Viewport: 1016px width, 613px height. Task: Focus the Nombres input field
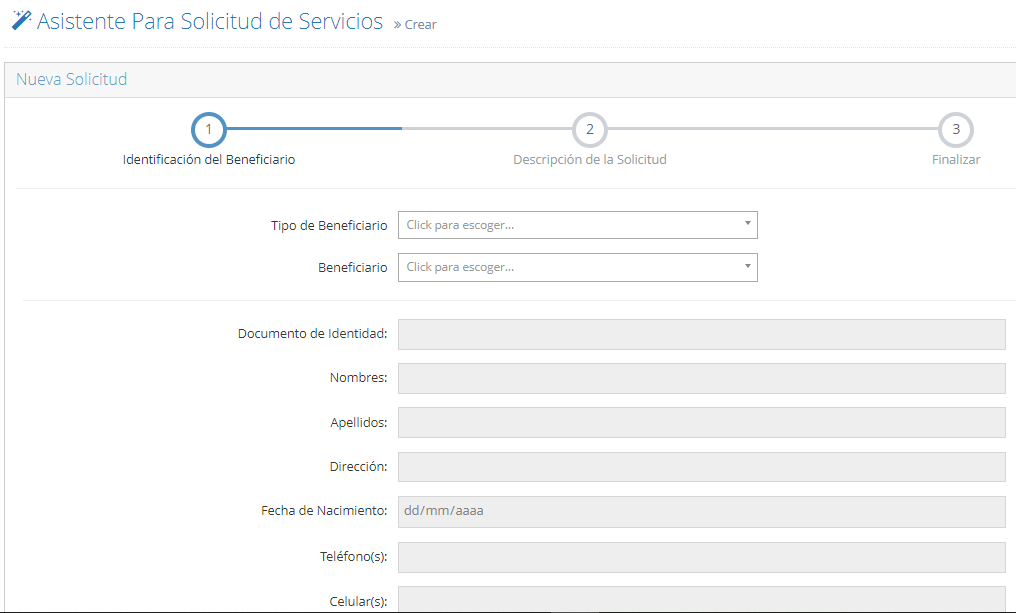pyautogui.click(x=701, y=378)
